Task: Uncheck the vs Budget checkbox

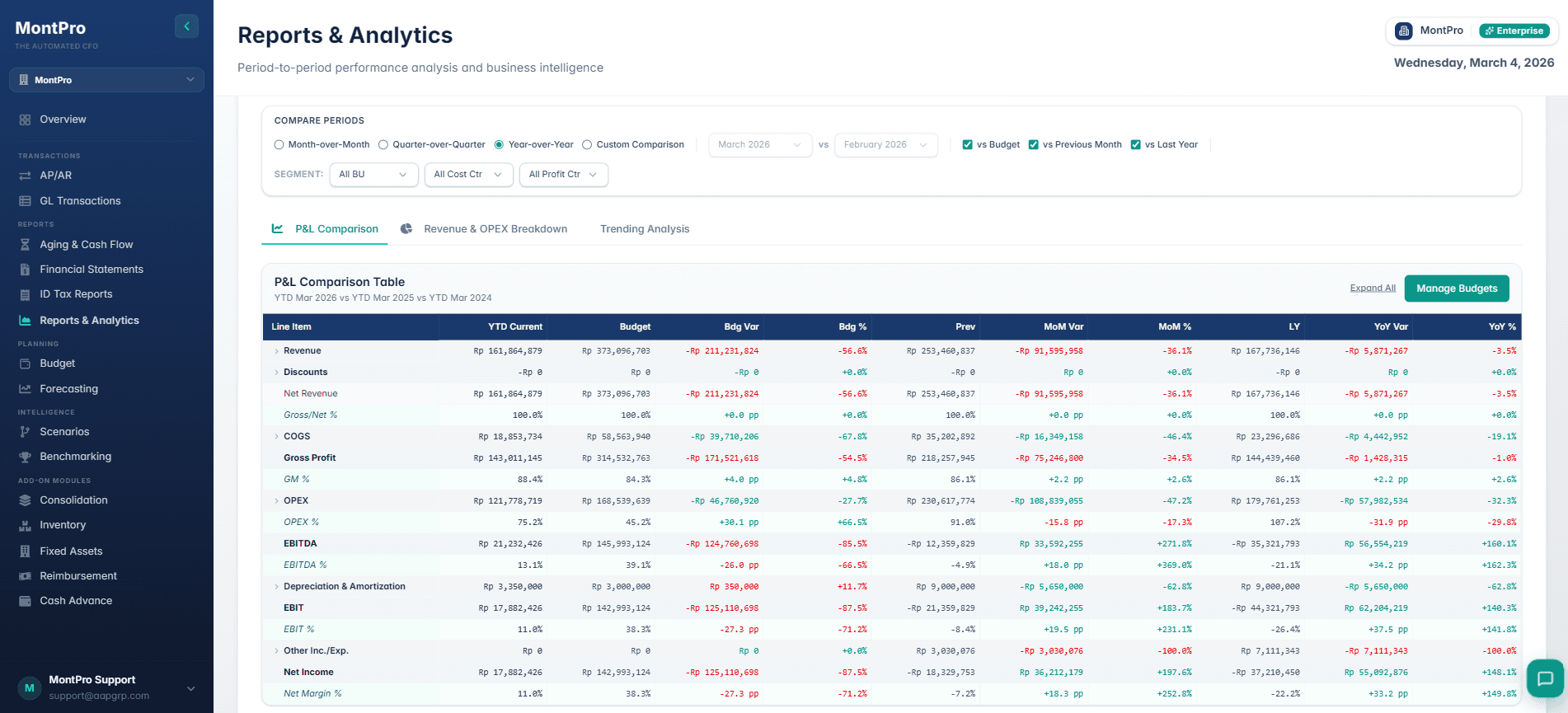Action: pos(968,145)
